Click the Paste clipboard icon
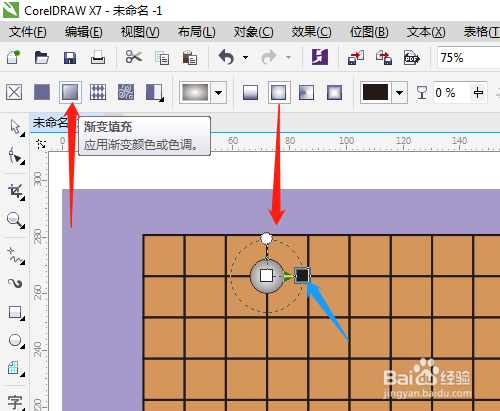500x411 pixels. coord(190,57)
